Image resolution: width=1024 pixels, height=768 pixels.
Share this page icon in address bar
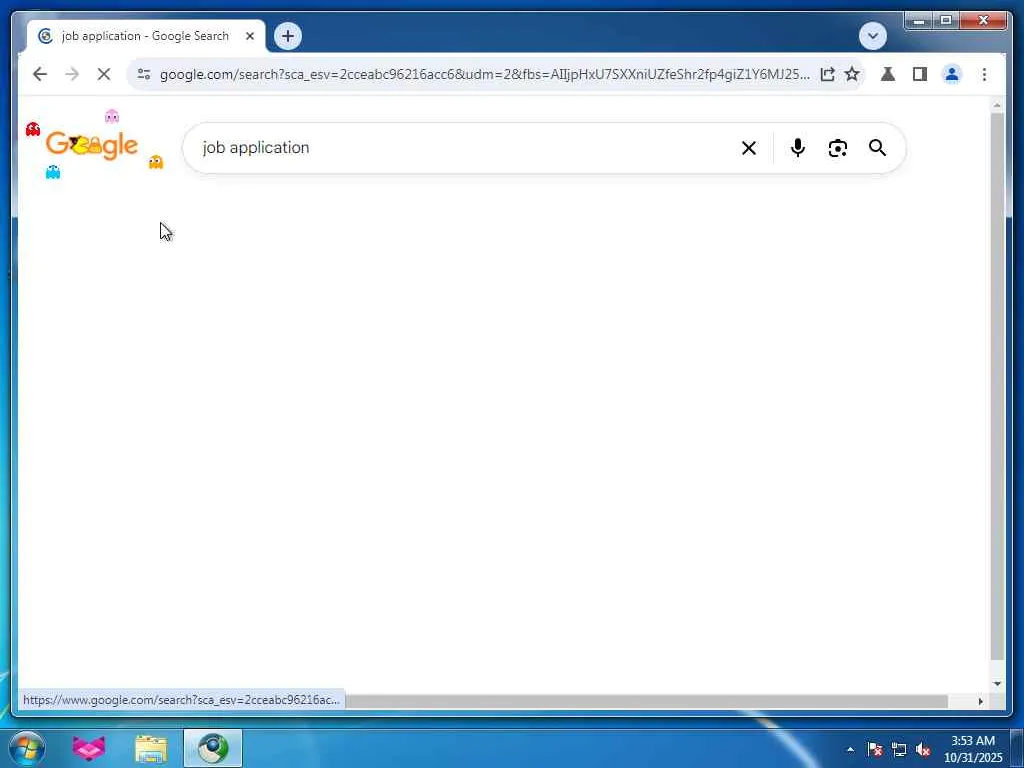point(827,74)
